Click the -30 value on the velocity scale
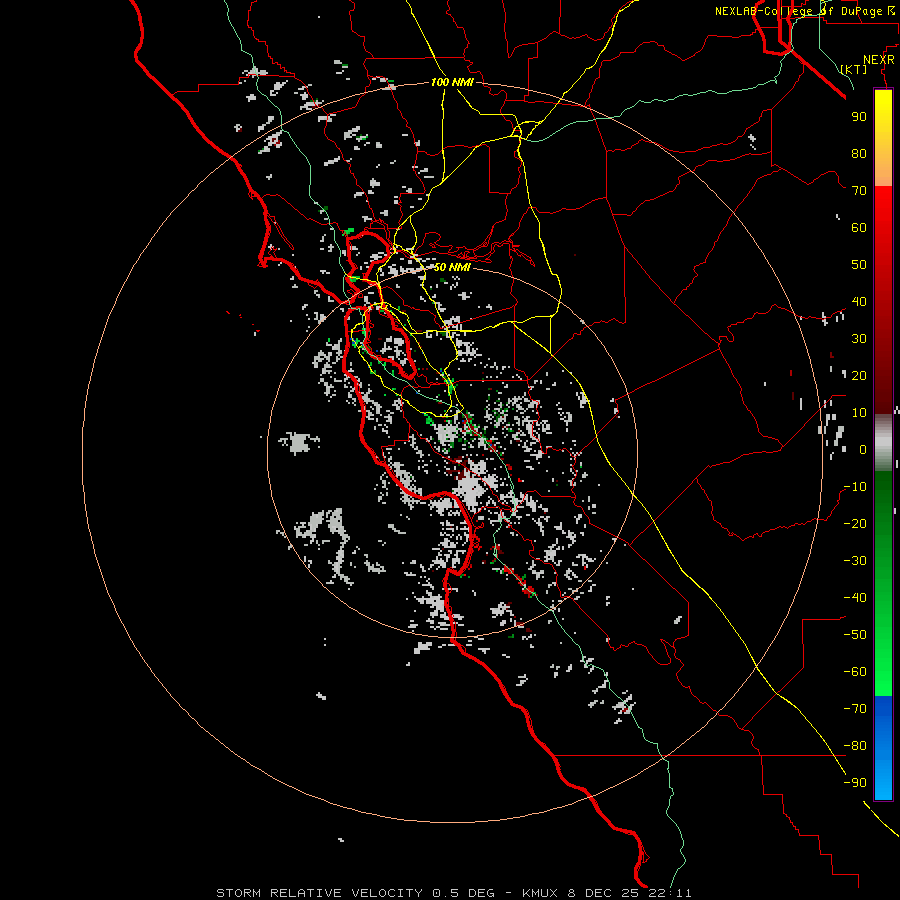Screen dimensions: 900x900 (855, 561)
